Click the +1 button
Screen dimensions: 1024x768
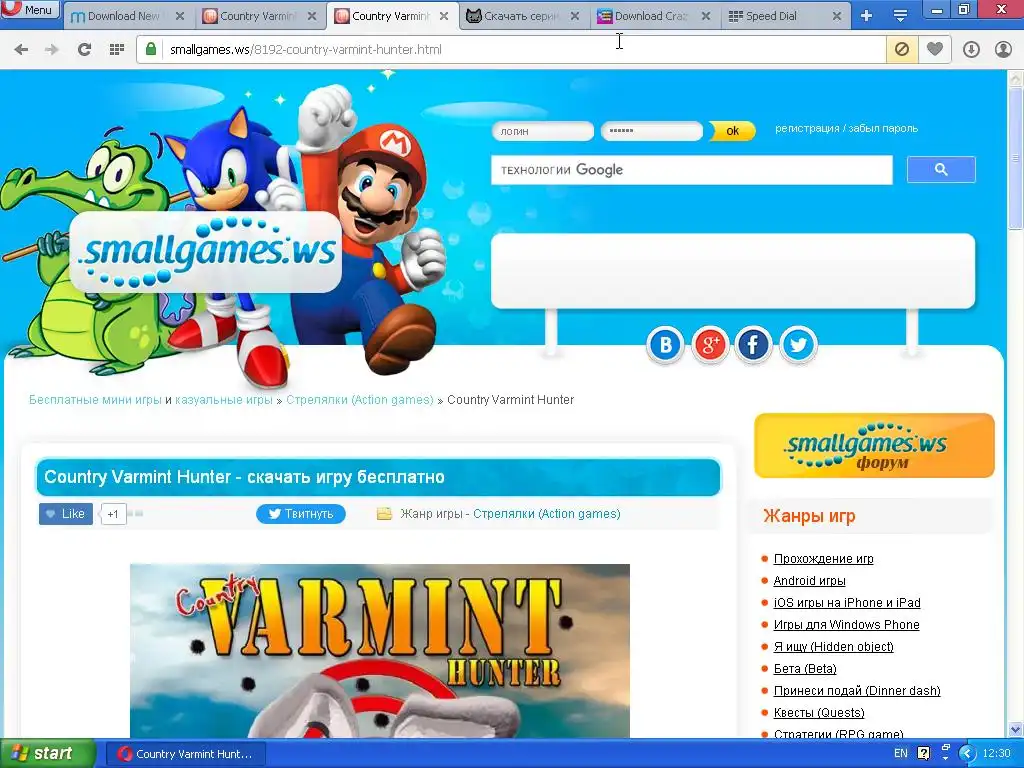point(113,514)
